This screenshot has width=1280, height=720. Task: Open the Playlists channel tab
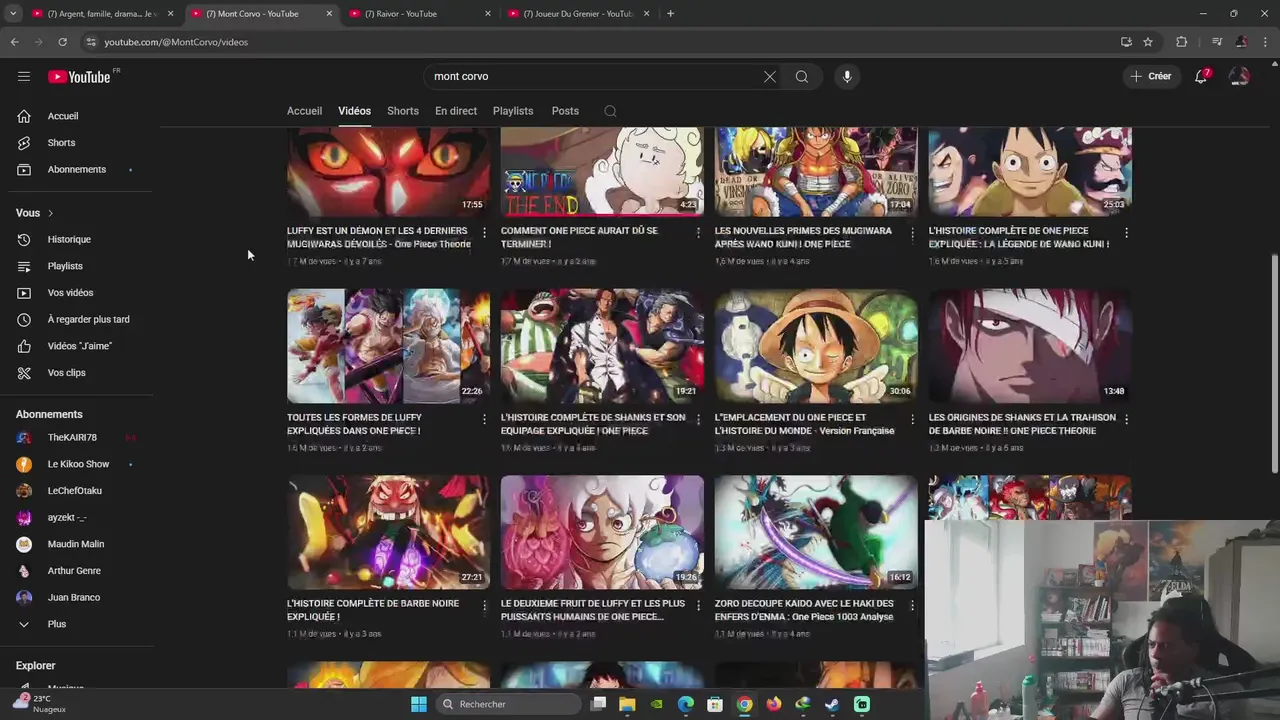(513, 111)
